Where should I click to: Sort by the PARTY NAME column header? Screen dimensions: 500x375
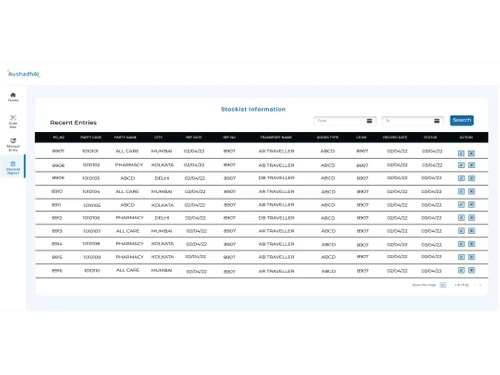125,137
